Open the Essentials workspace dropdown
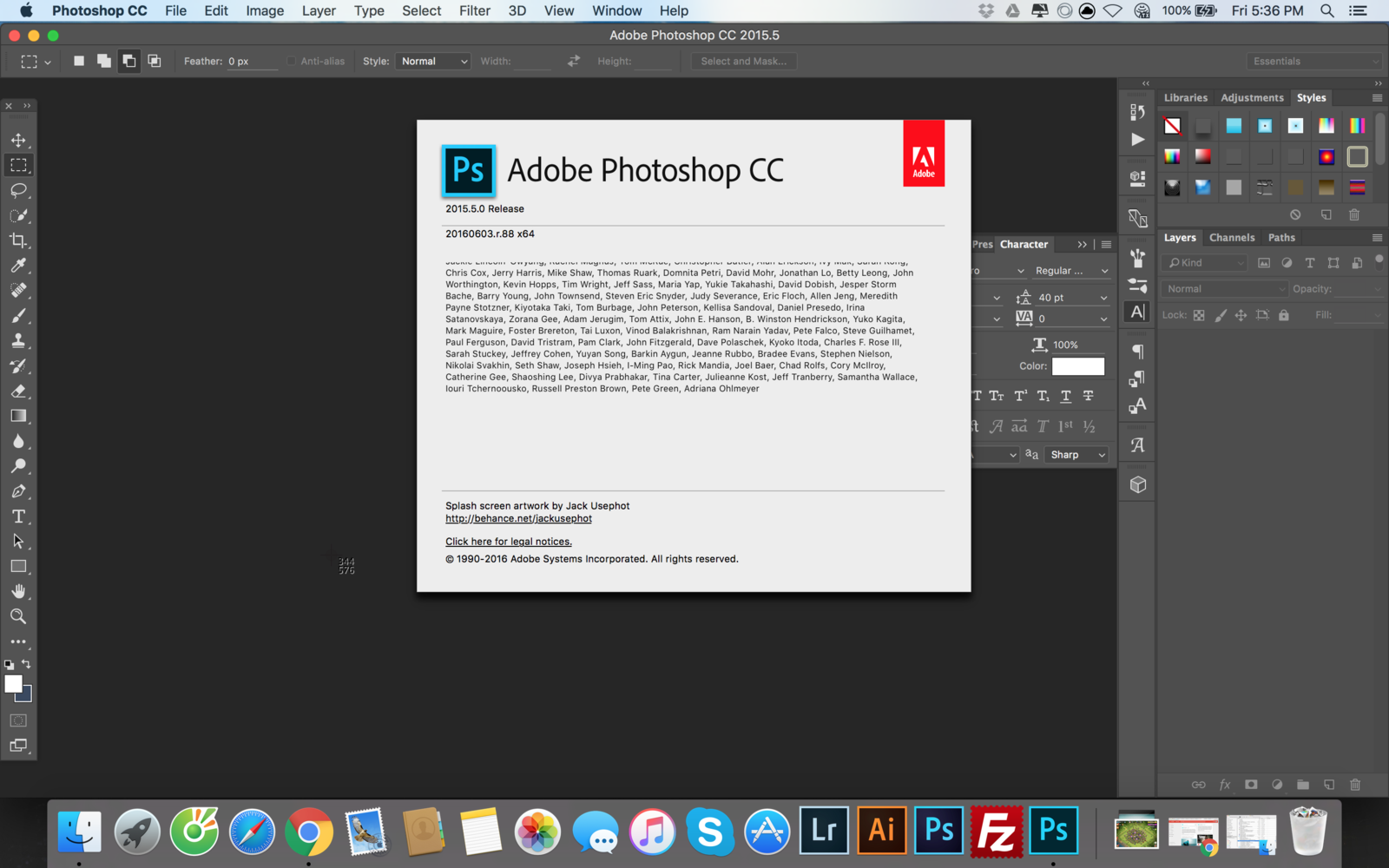 1314,62
